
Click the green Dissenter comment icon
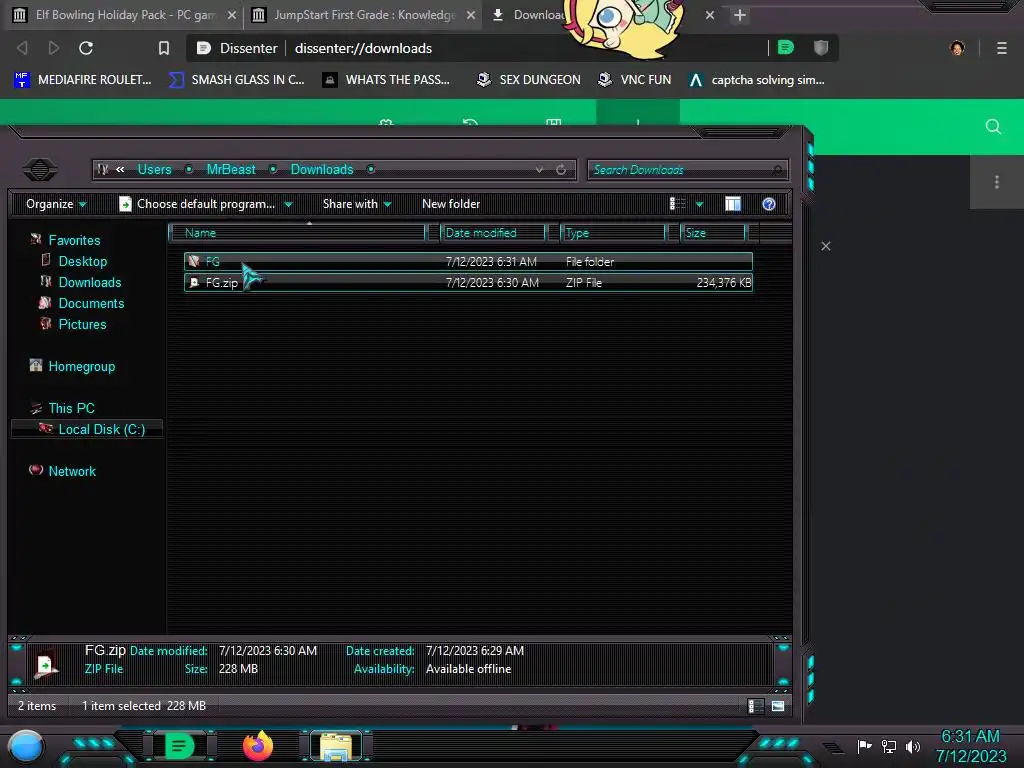pos(786,47)
